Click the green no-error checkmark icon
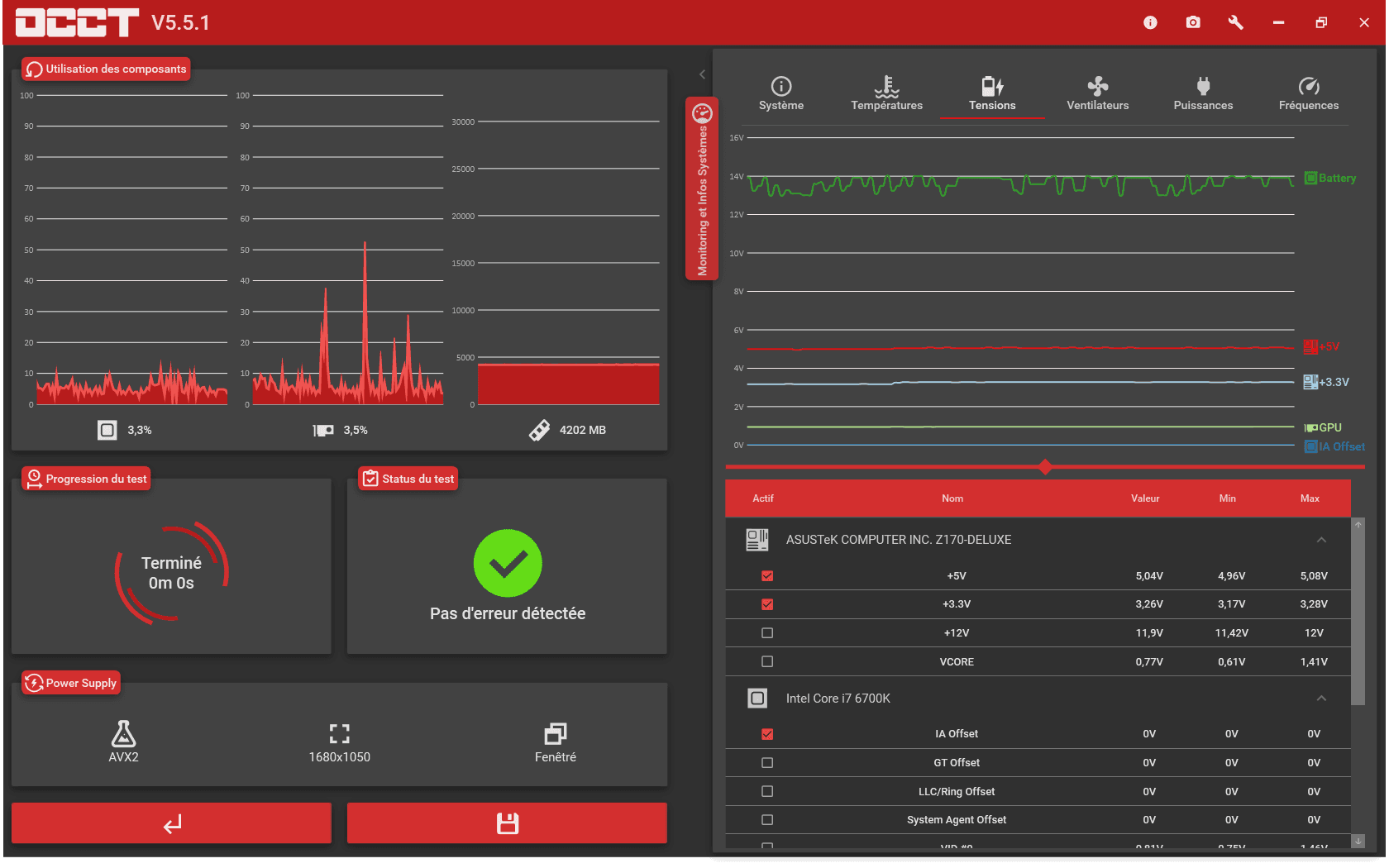The height and width of the screenshot is (868, 1389). pos(508,563)
